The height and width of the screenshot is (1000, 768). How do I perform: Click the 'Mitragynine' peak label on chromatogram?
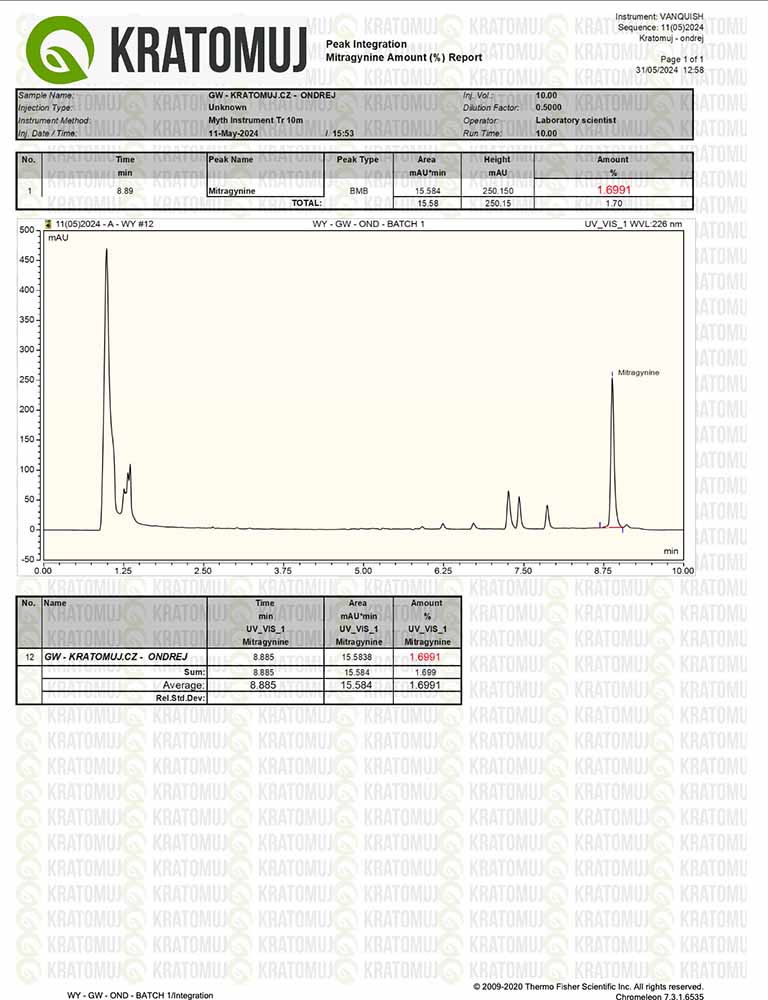639,372
